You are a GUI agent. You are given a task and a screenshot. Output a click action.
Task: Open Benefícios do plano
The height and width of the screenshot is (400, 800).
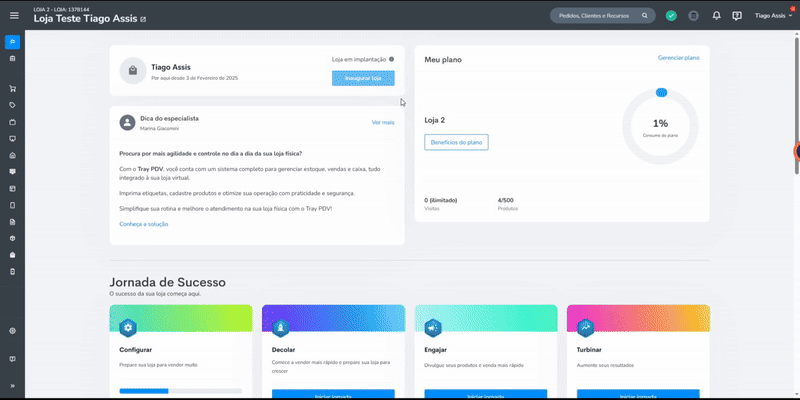tap(456, 142)
